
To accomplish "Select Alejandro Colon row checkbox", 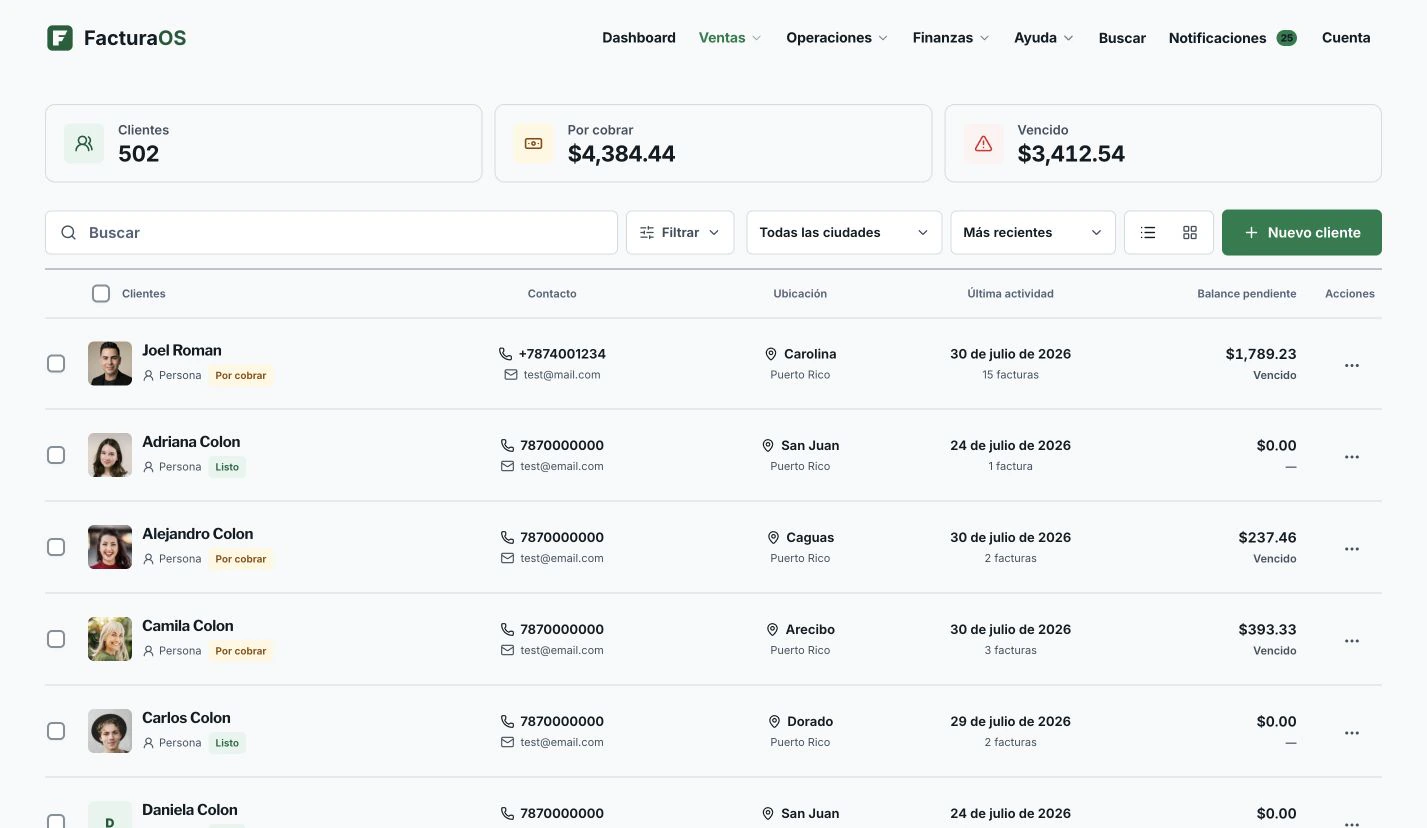I will point(56,548).
